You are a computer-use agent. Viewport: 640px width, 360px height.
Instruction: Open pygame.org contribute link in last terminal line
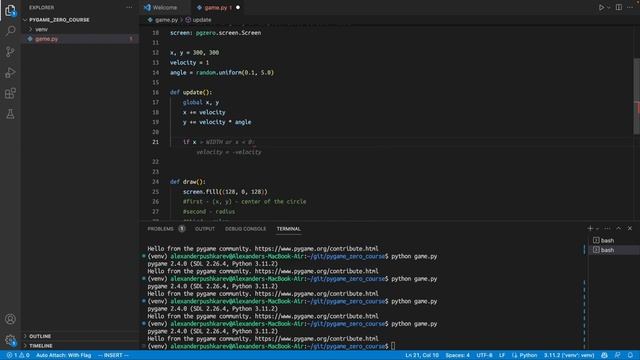coord(317,339)
